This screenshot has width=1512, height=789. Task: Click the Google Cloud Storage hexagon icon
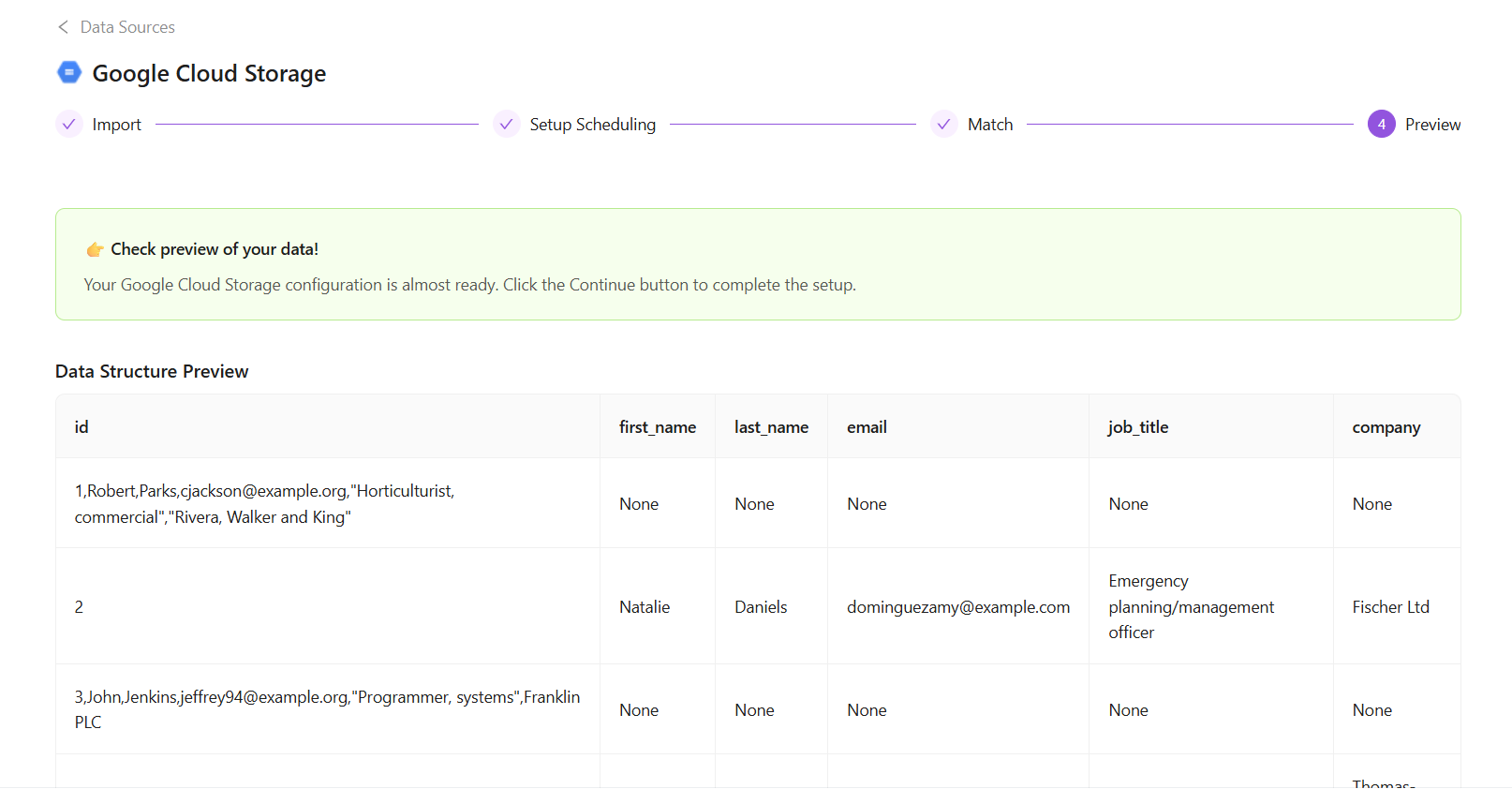click(x=69, y=73)
